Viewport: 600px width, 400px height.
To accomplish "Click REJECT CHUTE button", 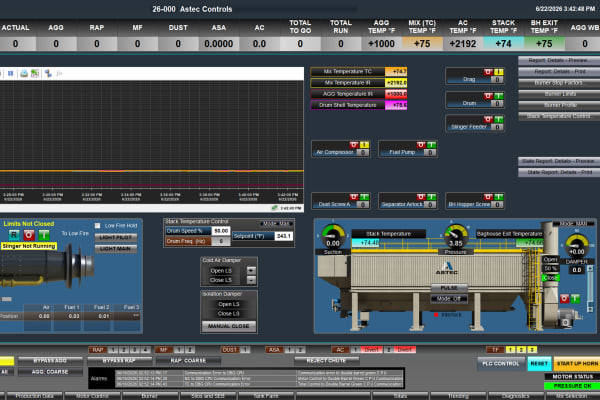I will tap(326, 361).
